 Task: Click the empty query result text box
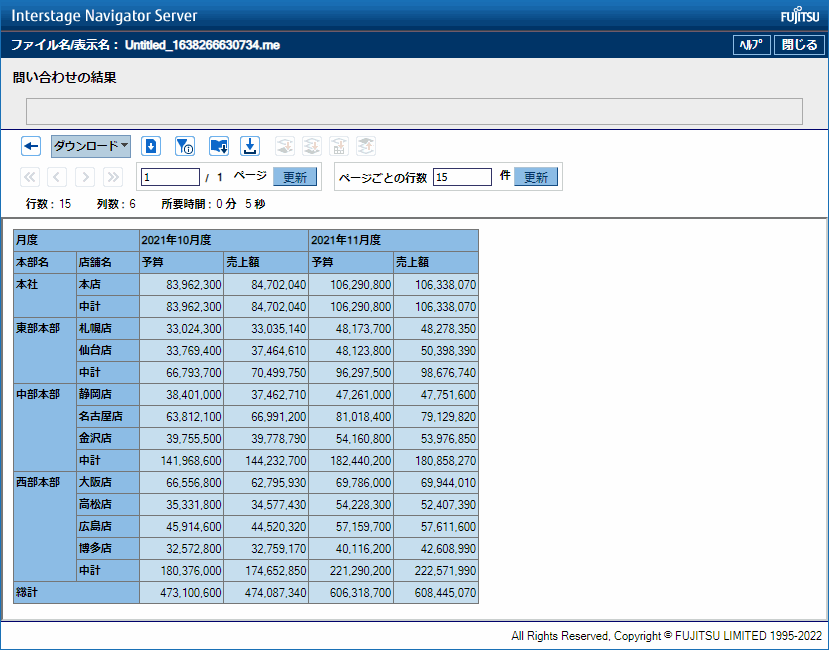414,111
